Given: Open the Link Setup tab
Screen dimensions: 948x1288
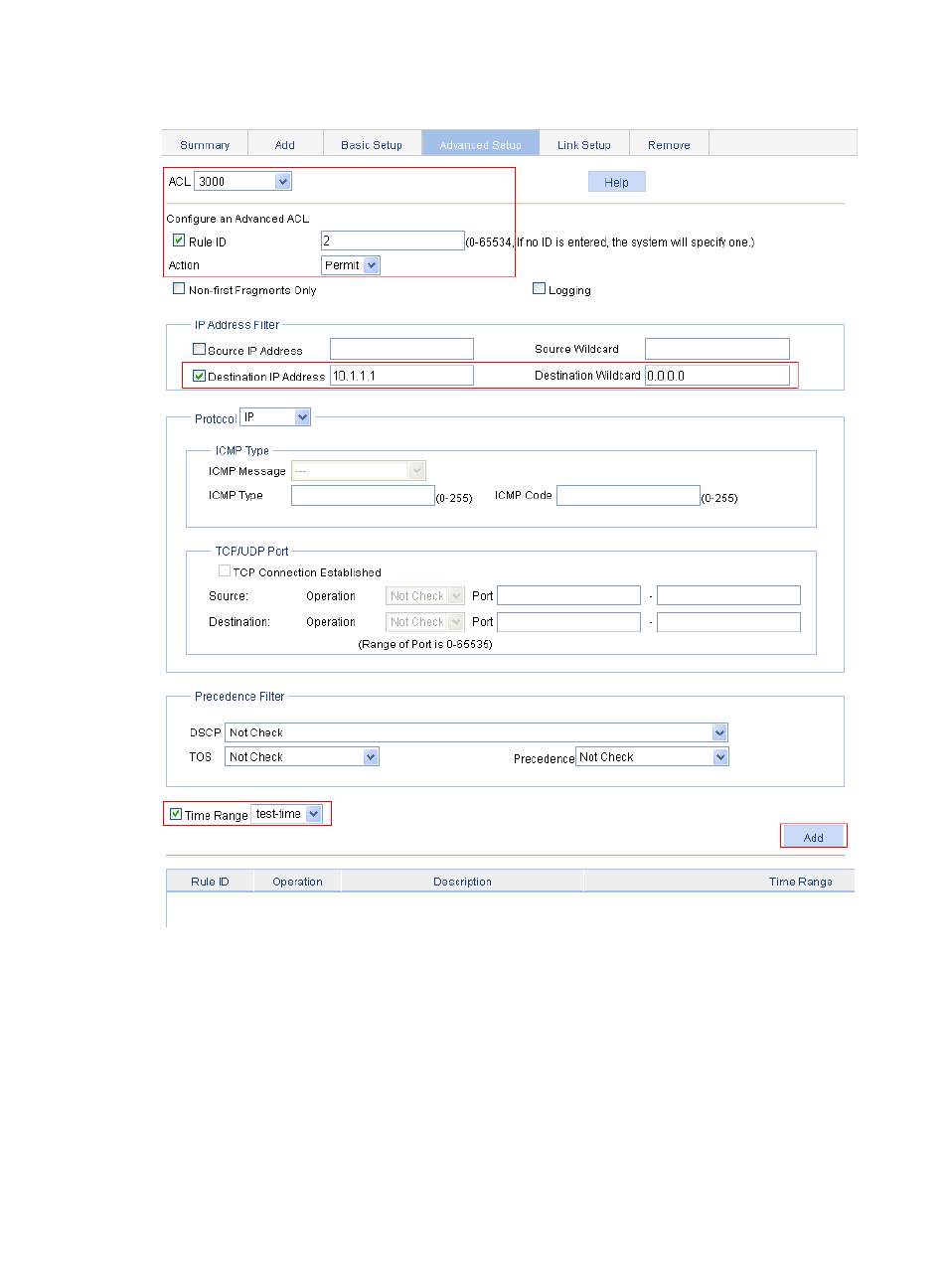Looking at the screenshot, I should tap(584, 144).
